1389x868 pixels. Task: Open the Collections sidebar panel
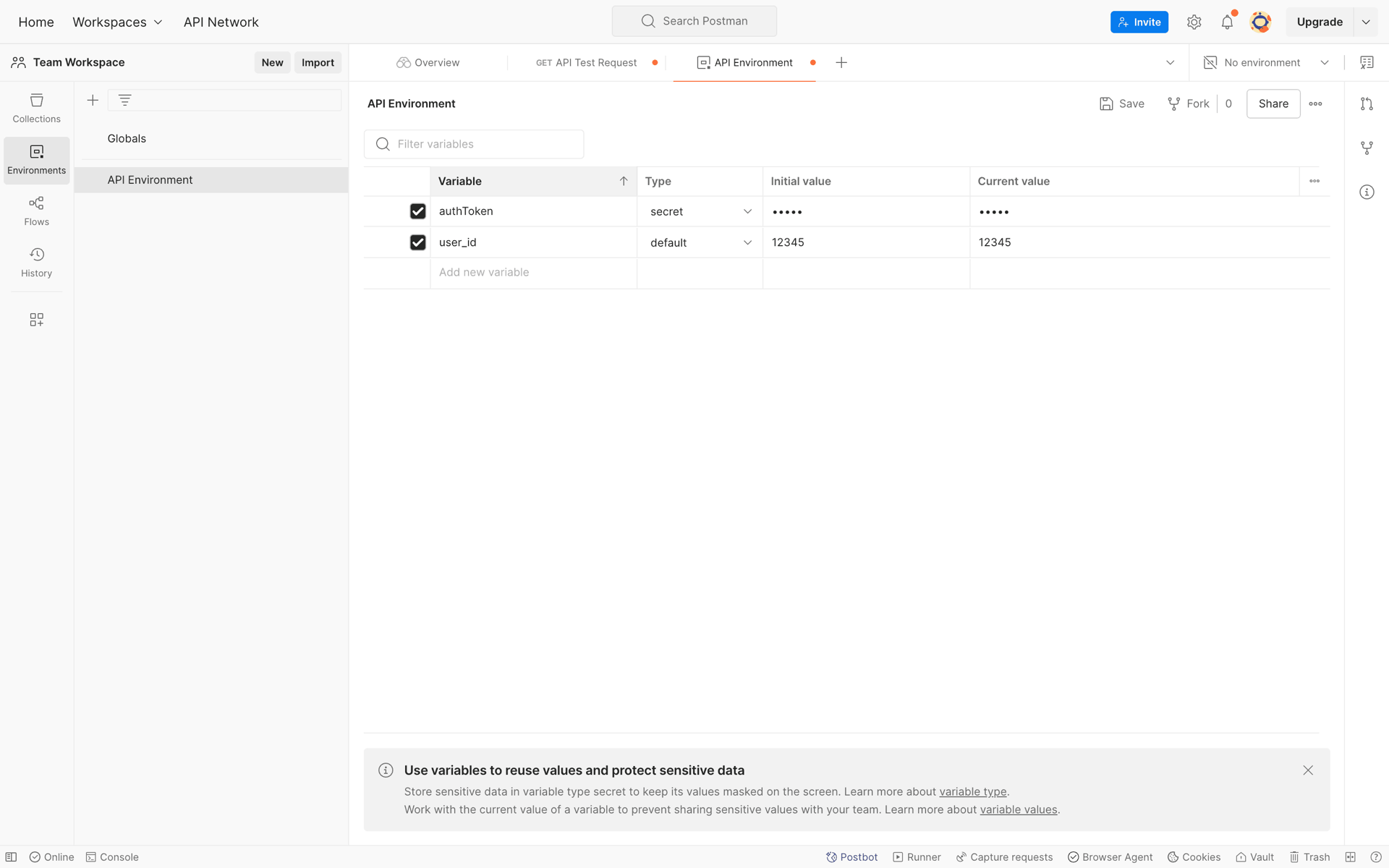tap(36, 109)
